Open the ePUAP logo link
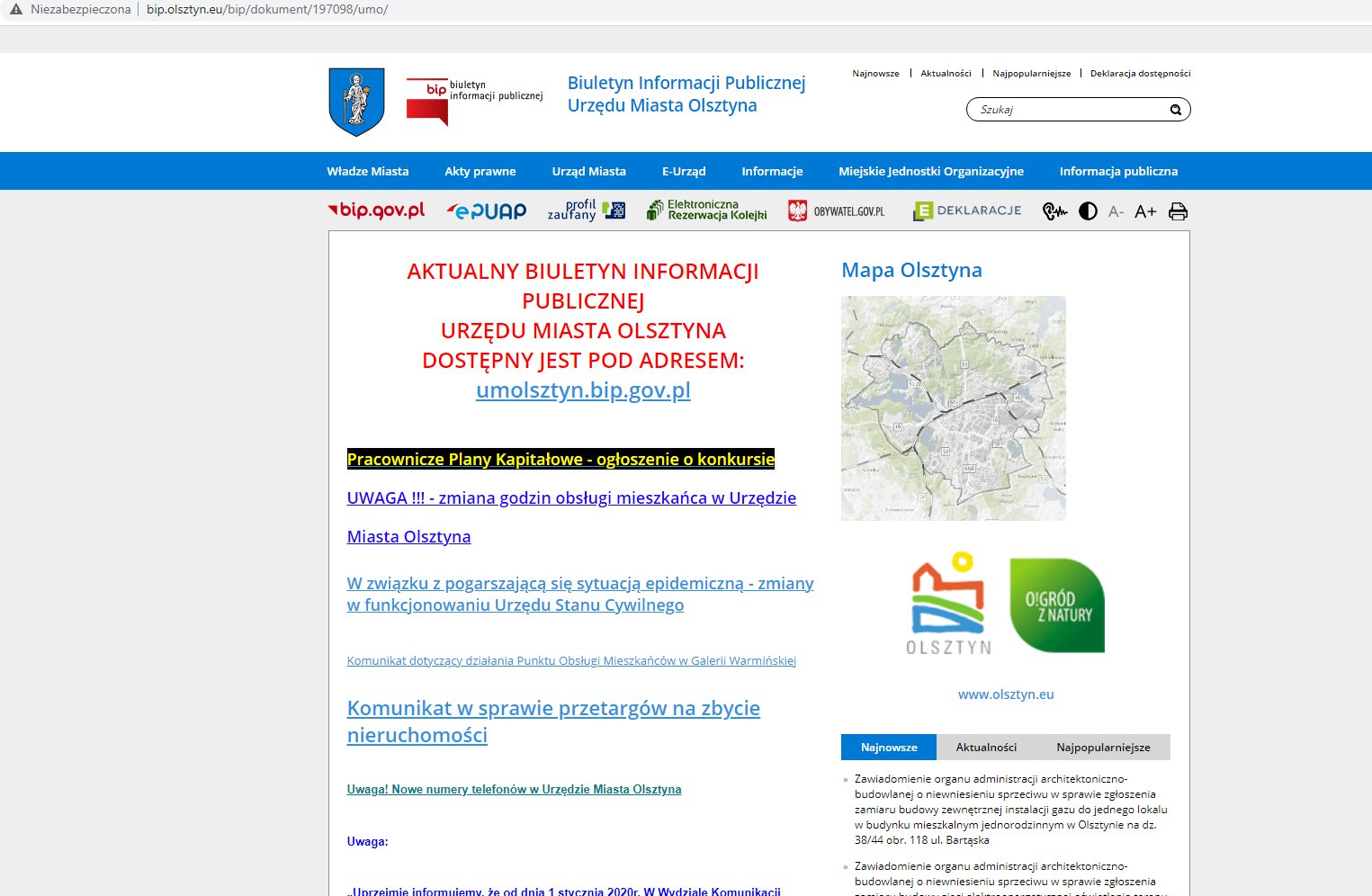The height and width of the screenshot is (896, 1372). point(487,211)
